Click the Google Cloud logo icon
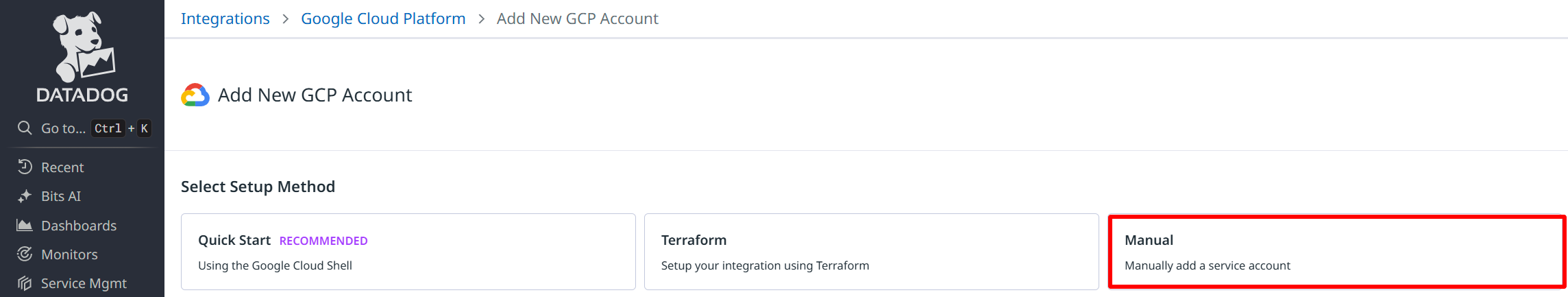The image size is (1568, 297). pyautogui.click(x=195, y=95)
